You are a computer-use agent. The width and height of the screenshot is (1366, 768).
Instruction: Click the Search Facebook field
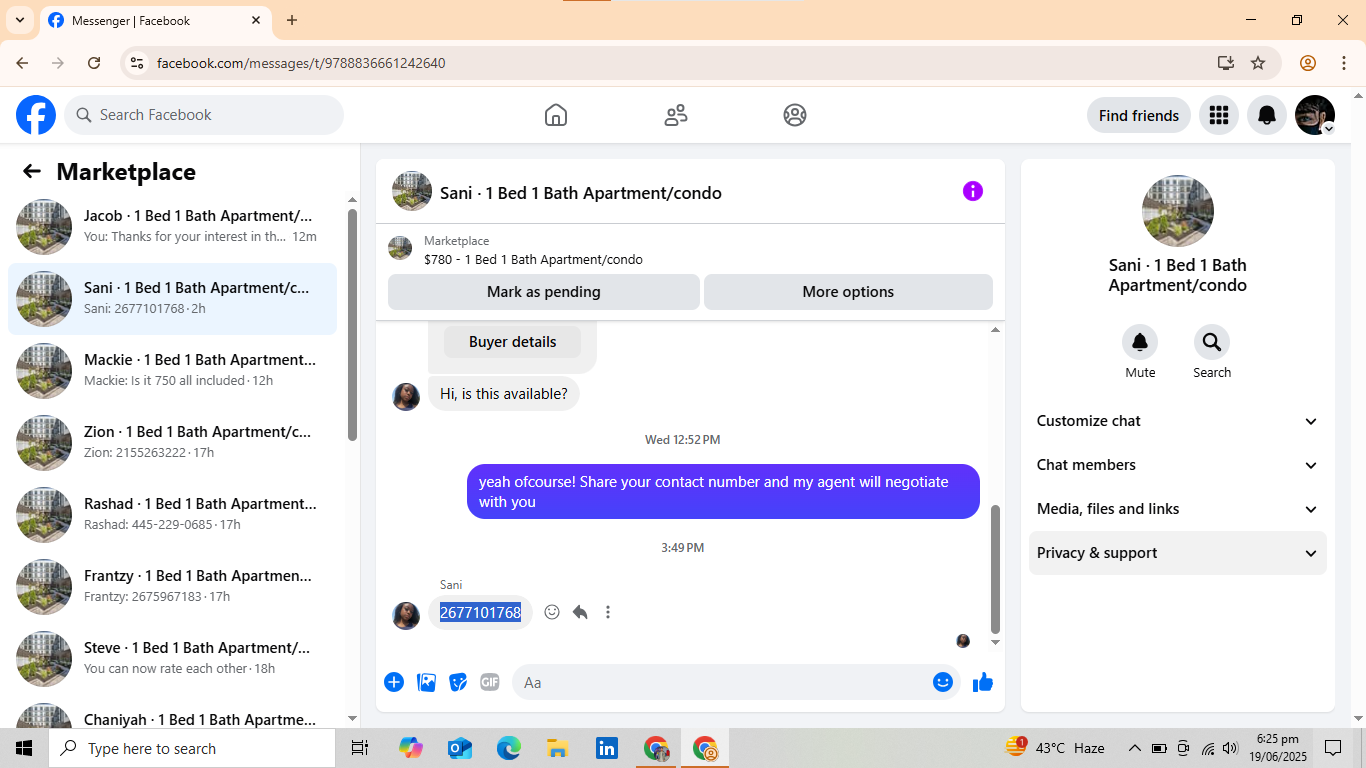[204, 115]
